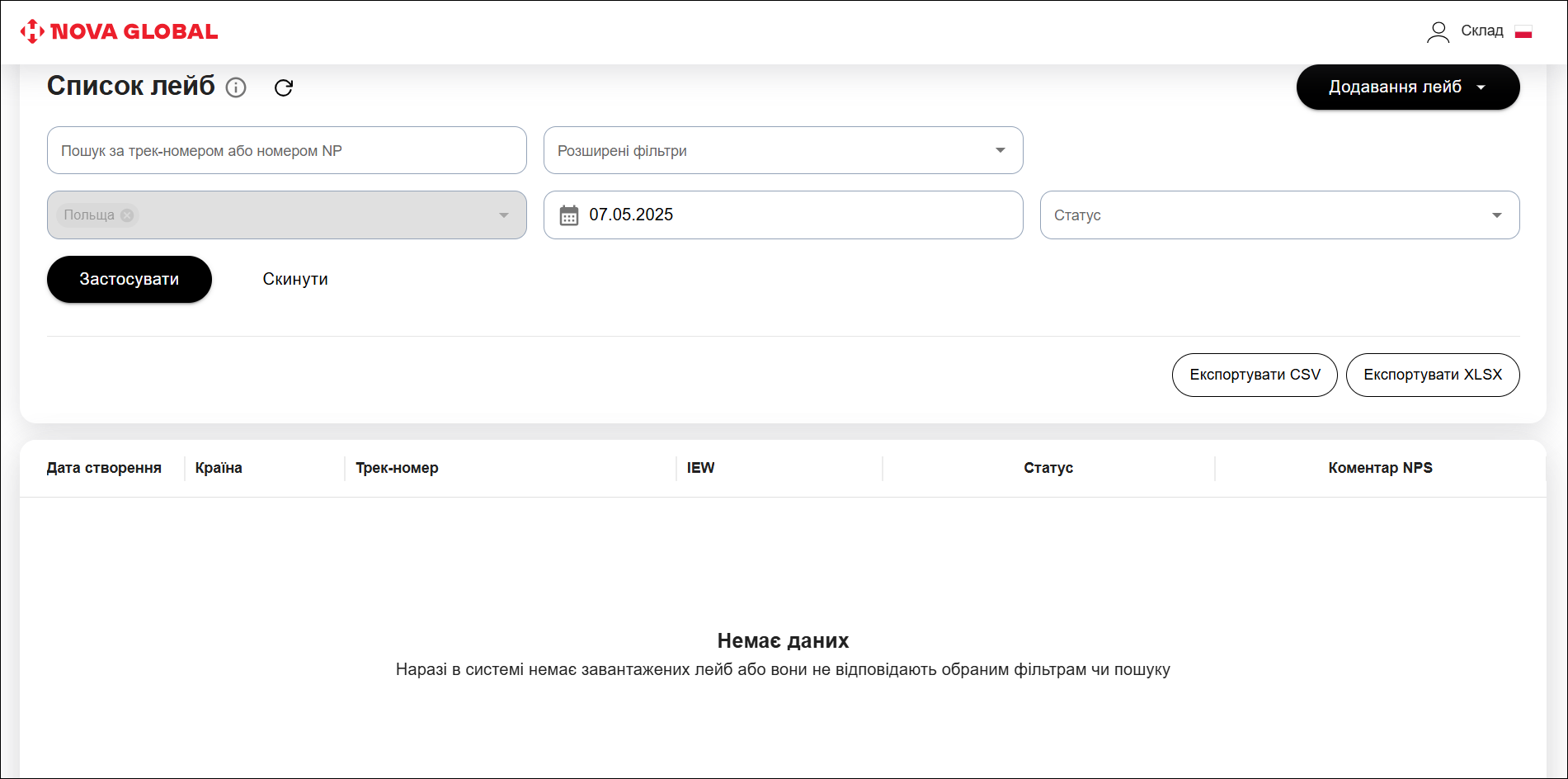Screen dimensions: 1568x779
Task: Click the Трек-номер column header
Action: point(397,468)
